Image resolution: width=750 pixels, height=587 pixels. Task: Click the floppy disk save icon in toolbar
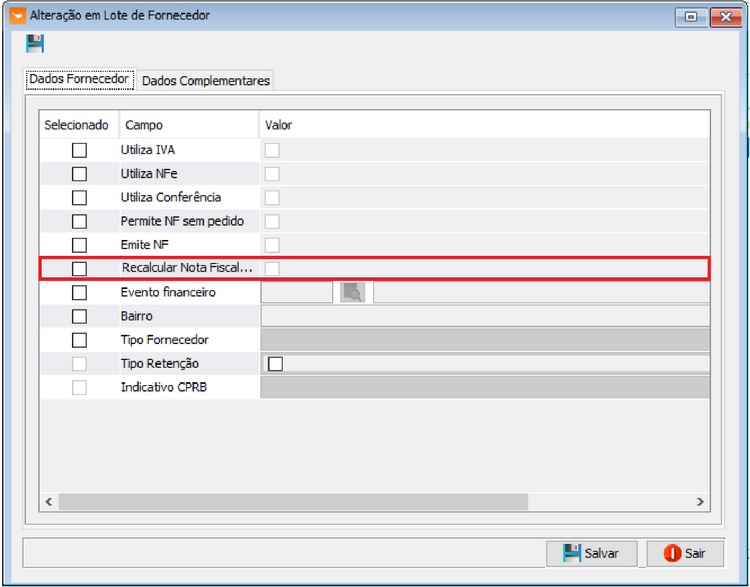35,44
